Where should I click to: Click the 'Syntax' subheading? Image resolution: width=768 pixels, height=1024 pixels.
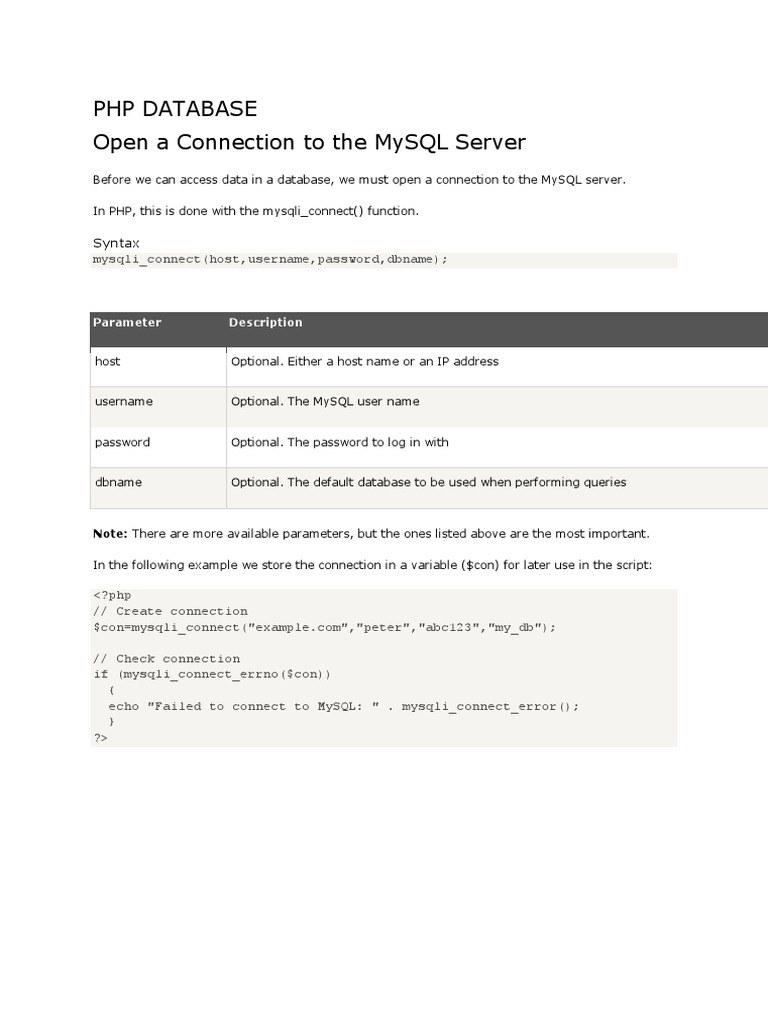pos(116,243)
